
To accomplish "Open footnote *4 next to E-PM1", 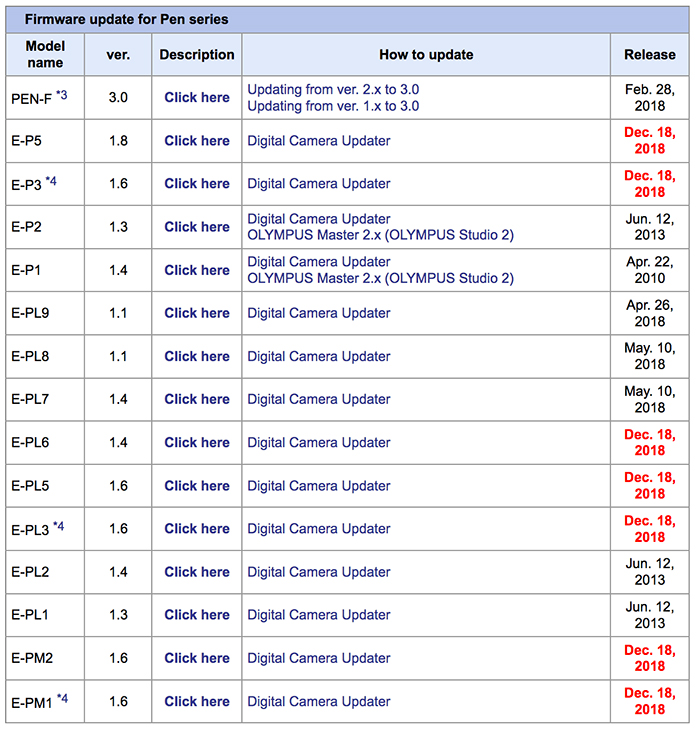I will point(62,699).
